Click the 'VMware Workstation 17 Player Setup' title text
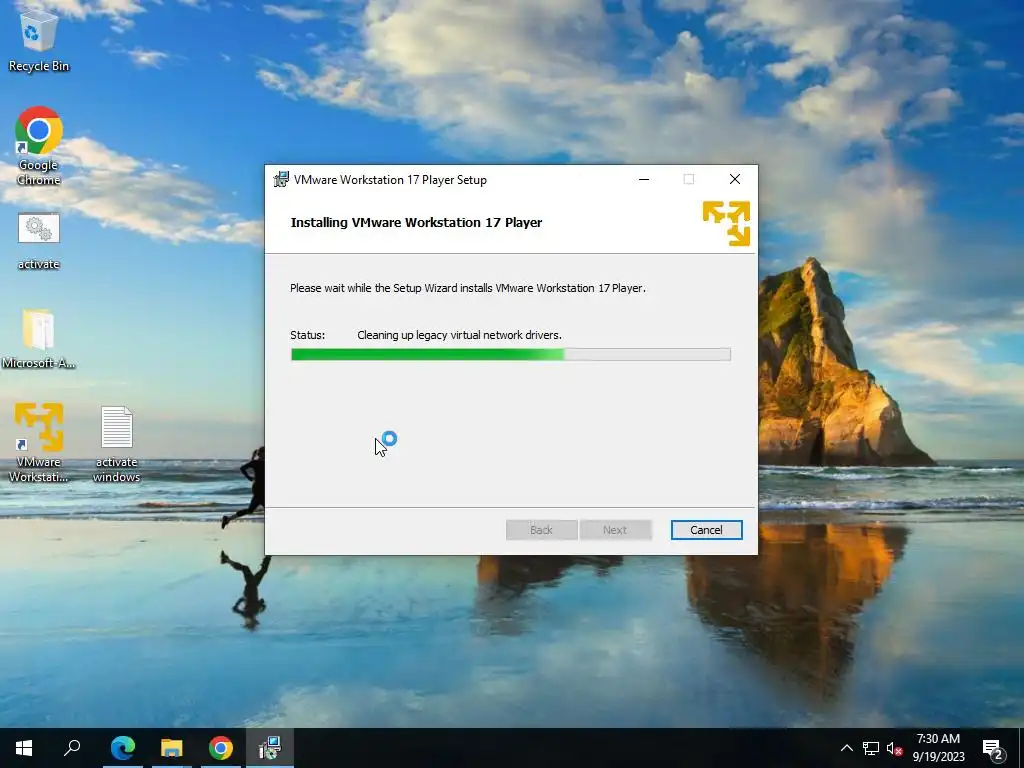Image resolution: width=1024 pixels, height=768 pixels. pyautogui.click(x=390, y=180)
